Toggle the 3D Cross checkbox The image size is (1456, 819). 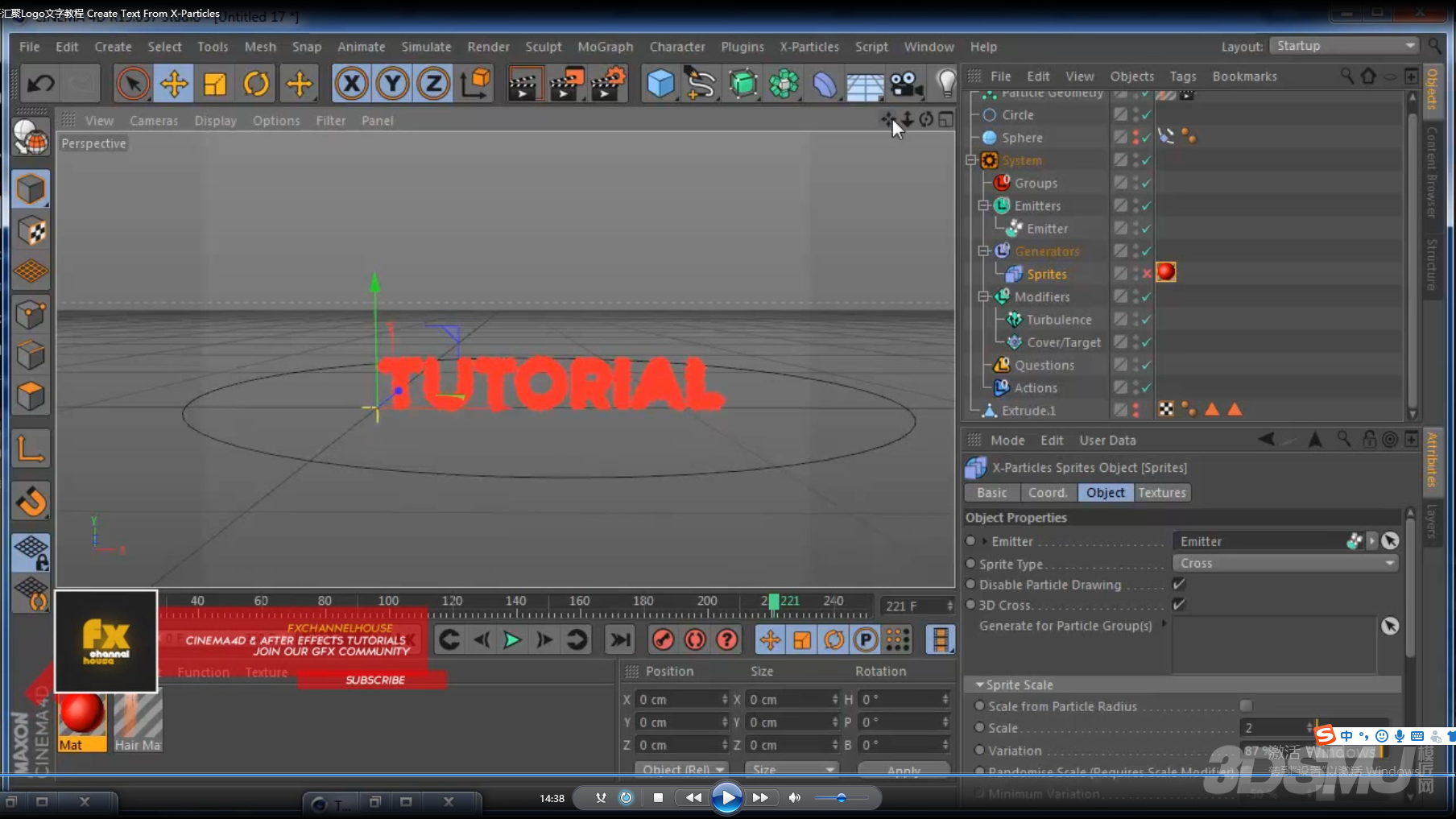point(1179,604)
